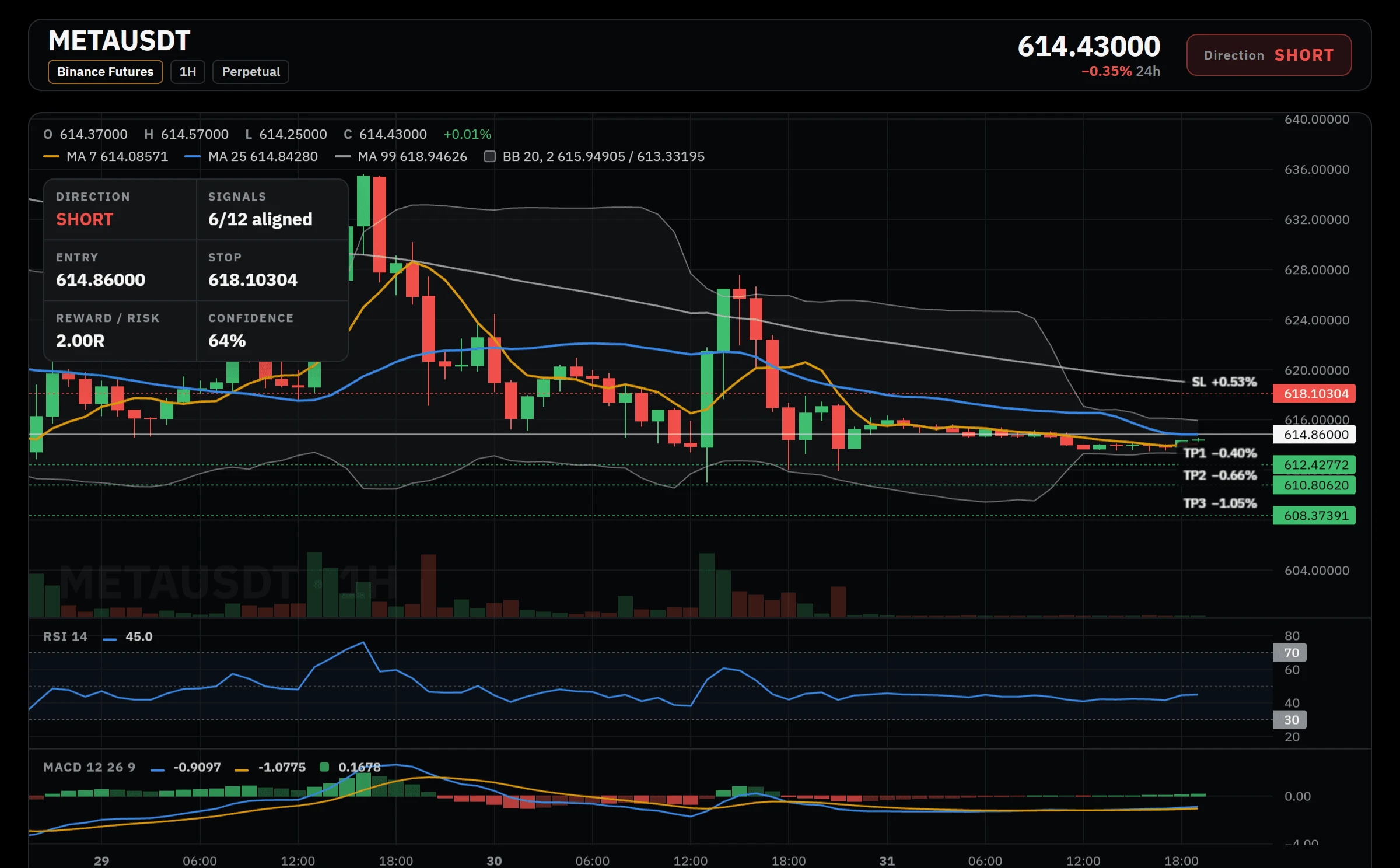Click the blue MA 25 legend line swatch
Screen dimensions: 1400x868
[192, 157]
